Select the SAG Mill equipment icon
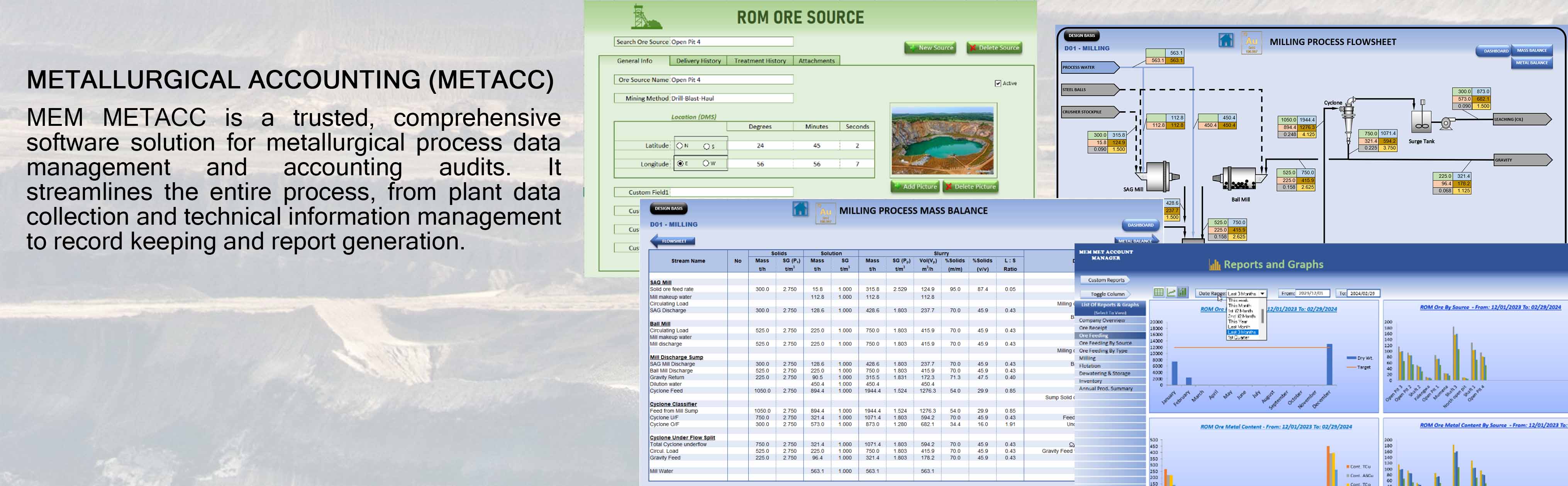 click(x=1157, y=176)
